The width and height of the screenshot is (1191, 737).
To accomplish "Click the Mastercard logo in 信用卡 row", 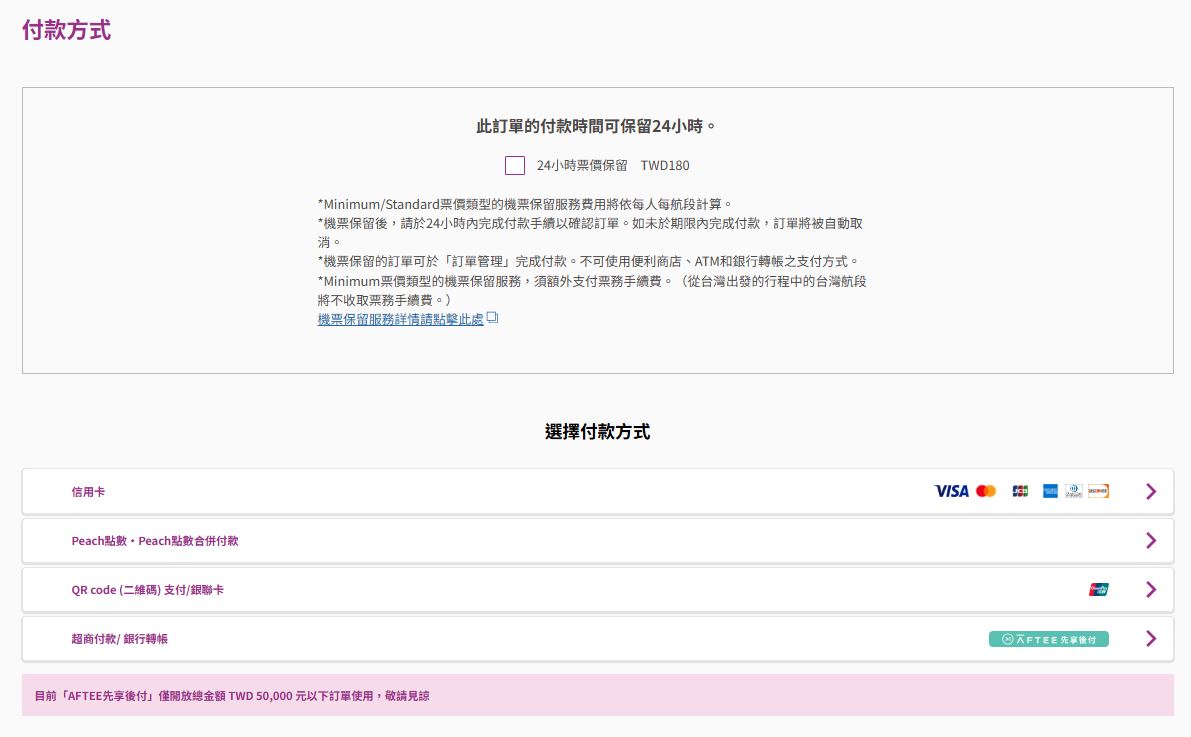I will [986, 492].
